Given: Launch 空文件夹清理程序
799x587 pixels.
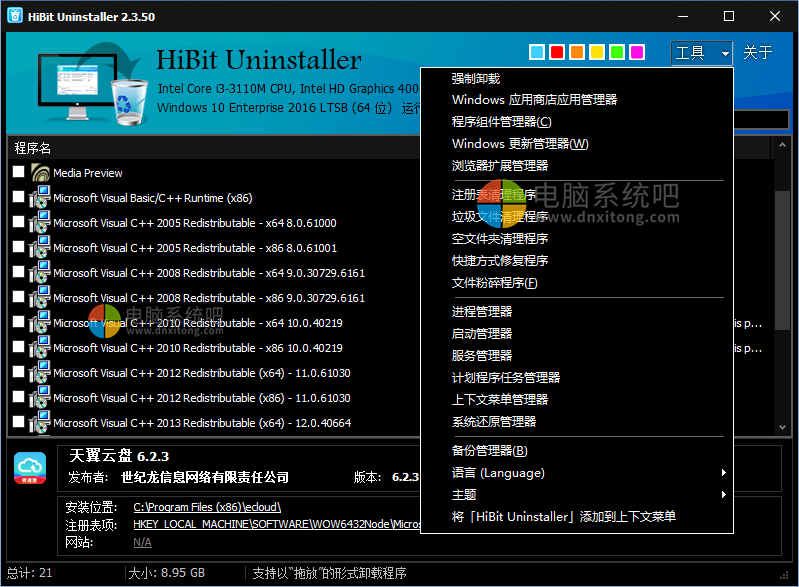Looking at the screenshot, I should 577,239.
